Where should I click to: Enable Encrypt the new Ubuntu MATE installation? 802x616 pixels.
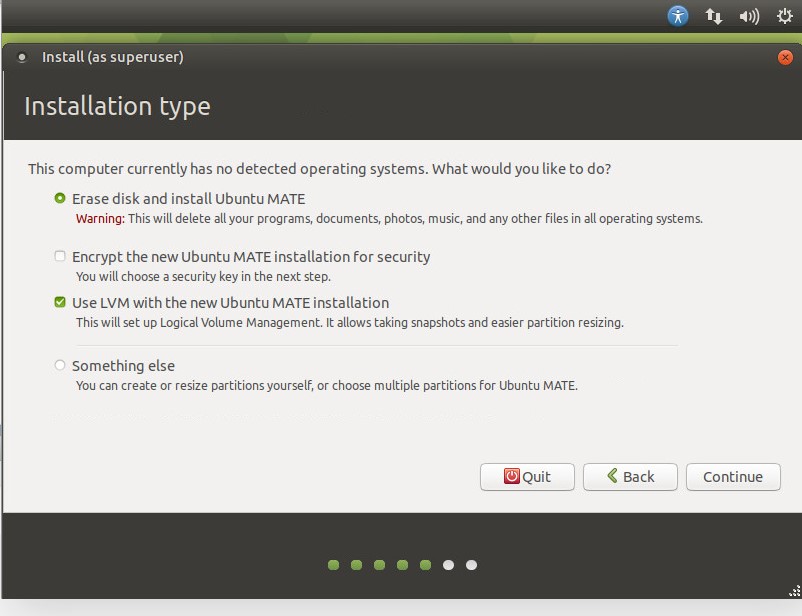tap(61, 257)
